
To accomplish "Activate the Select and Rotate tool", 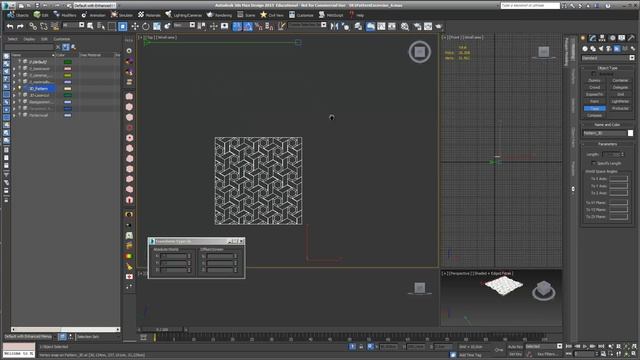I will tap(145, 26).
